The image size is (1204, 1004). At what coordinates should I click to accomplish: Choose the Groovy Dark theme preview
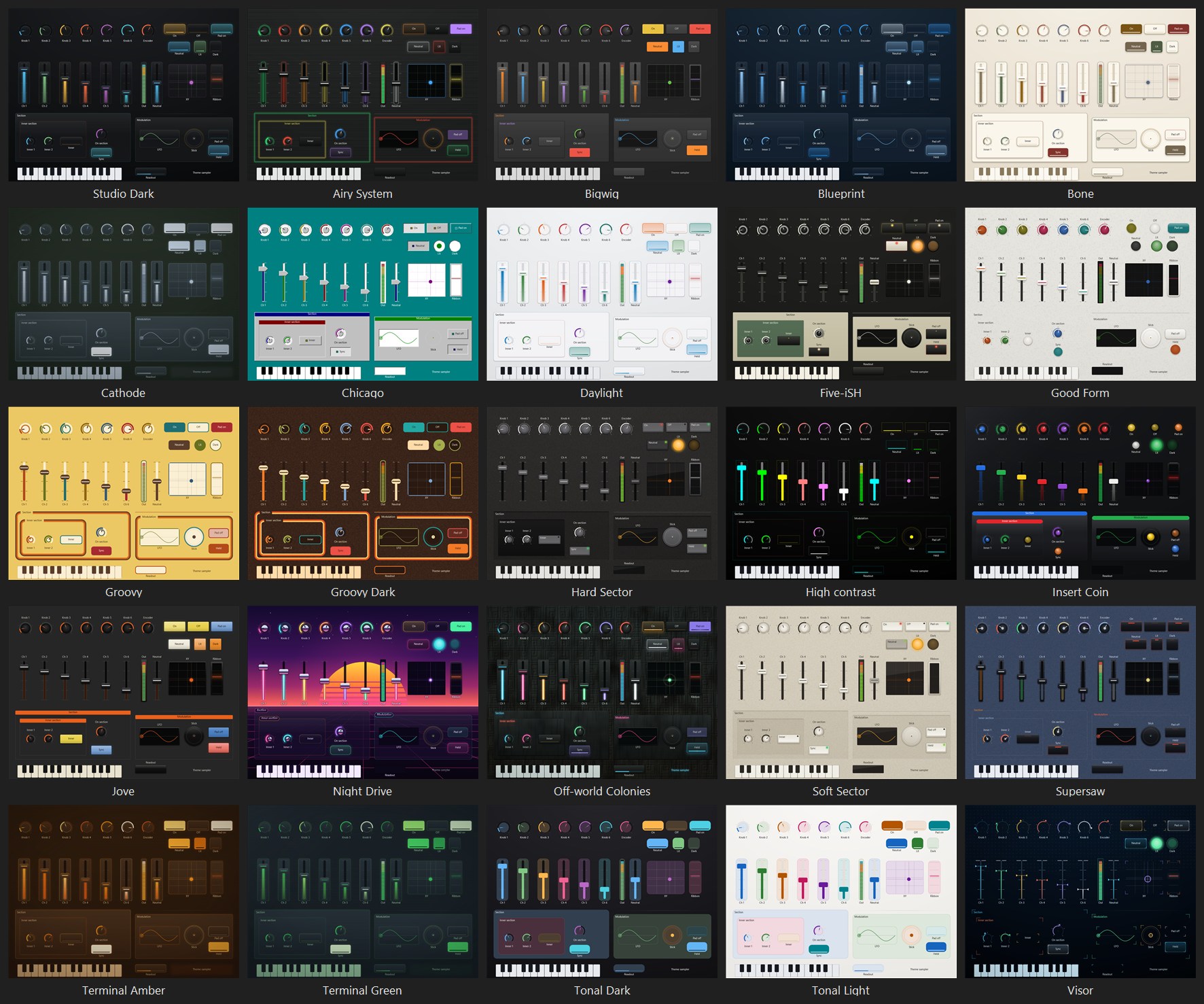(x=363, y=494)
